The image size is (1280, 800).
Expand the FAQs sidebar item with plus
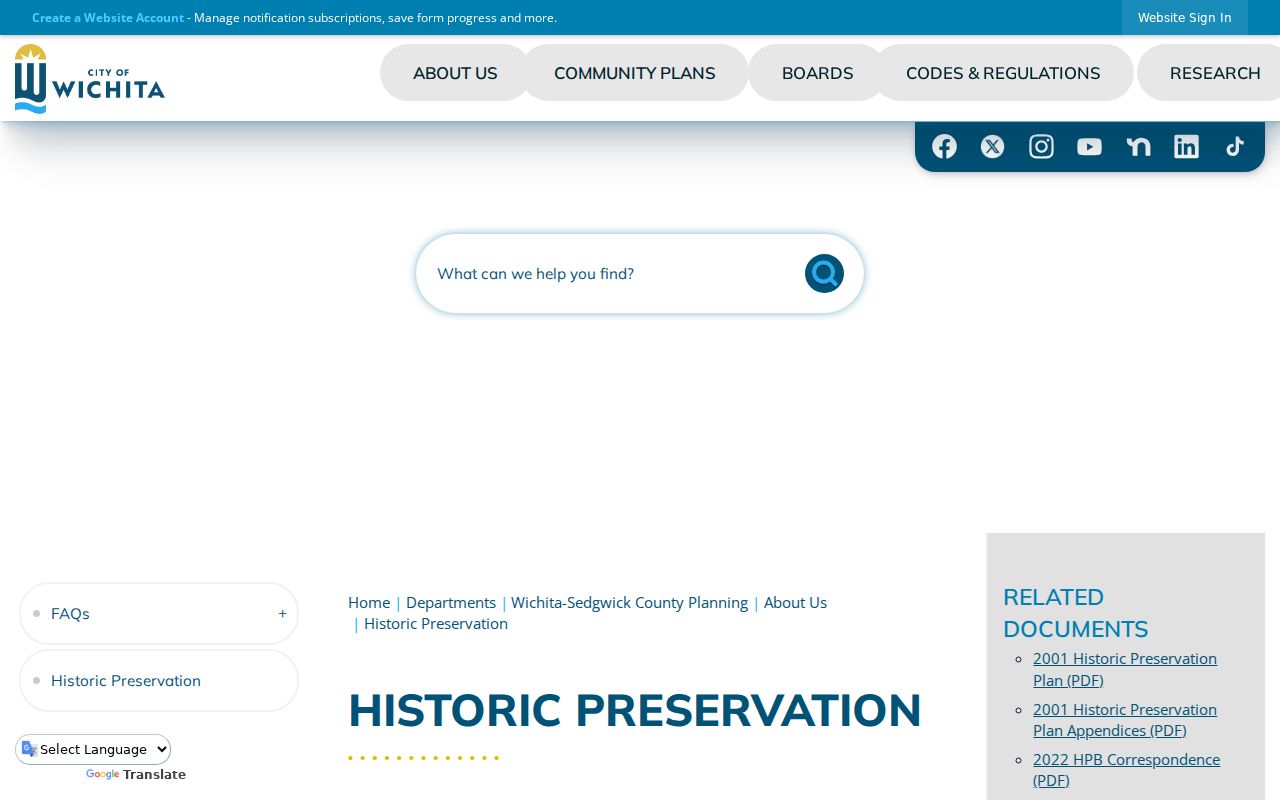[x=282, y=613]
